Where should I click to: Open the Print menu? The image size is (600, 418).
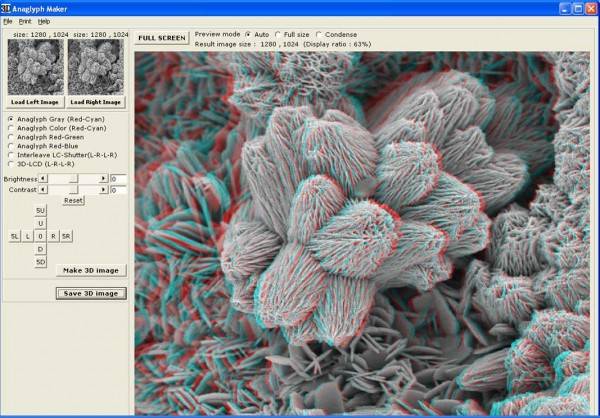coord(25,21)
